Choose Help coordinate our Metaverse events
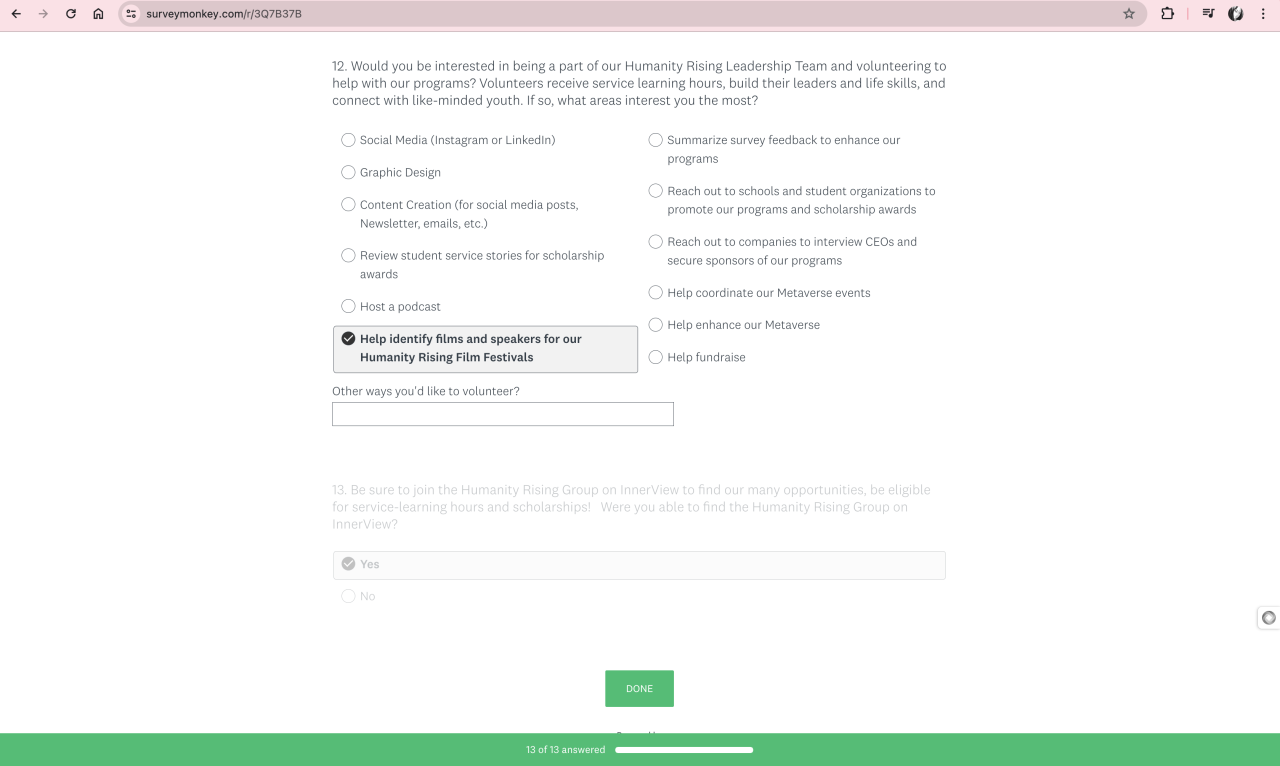The width and height of the screenshot is (1280, 766). [x=656, y=293]
